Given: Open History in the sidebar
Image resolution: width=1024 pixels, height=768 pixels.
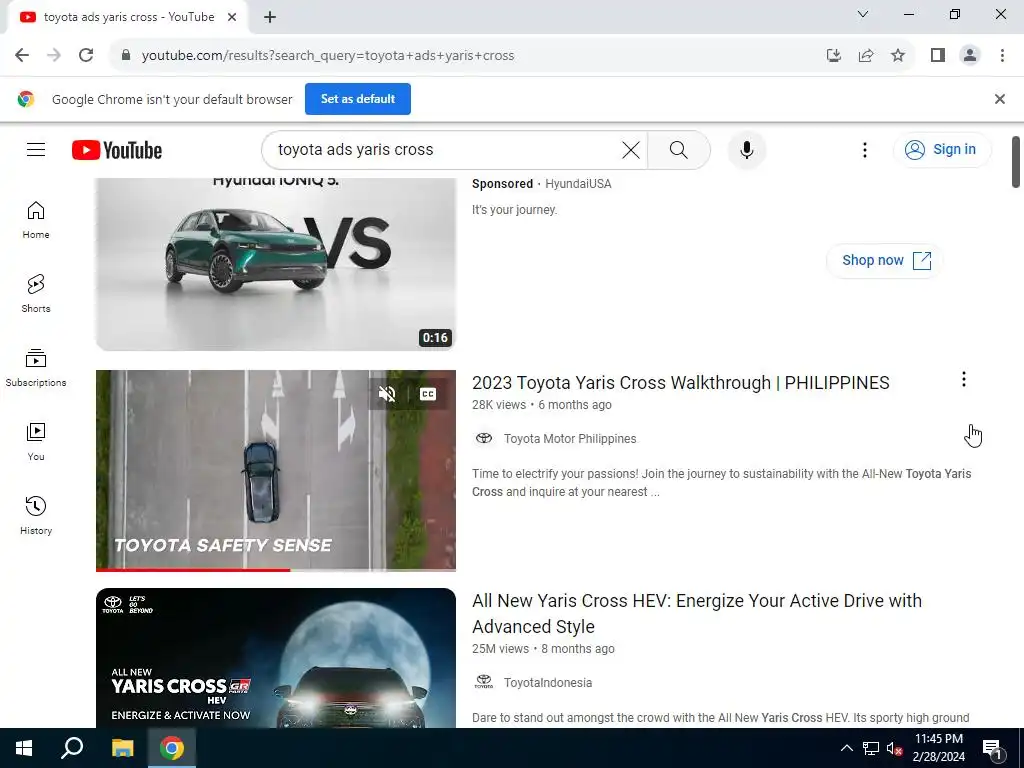Looking at the screenshot, I should (36, 516).
